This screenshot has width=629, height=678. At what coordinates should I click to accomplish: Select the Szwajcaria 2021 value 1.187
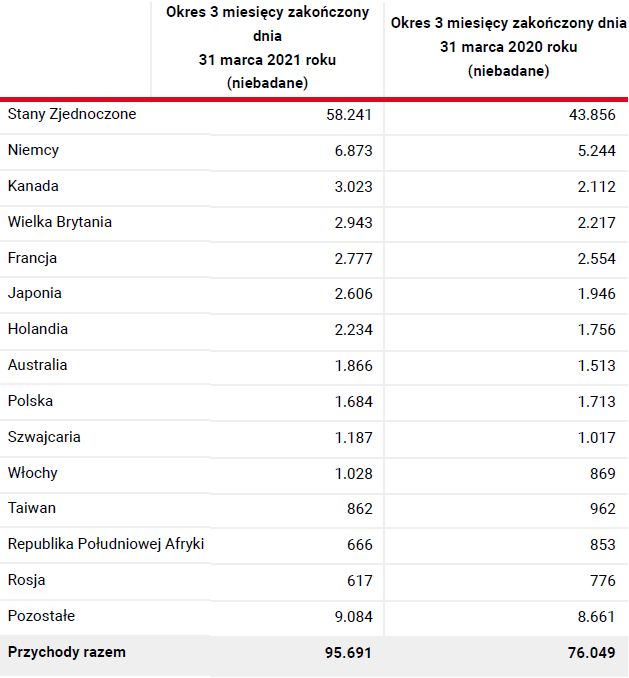tap(349, 437)
